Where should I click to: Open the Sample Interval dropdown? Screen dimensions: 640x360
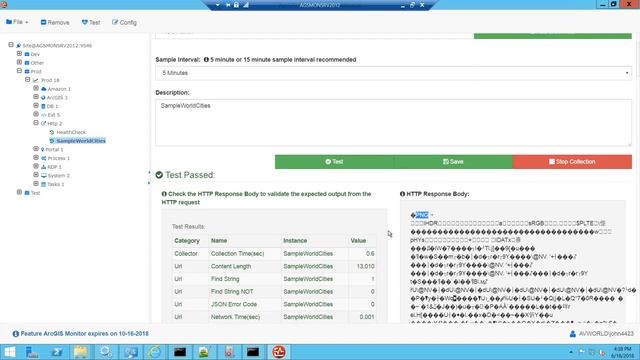coord(393,73)
